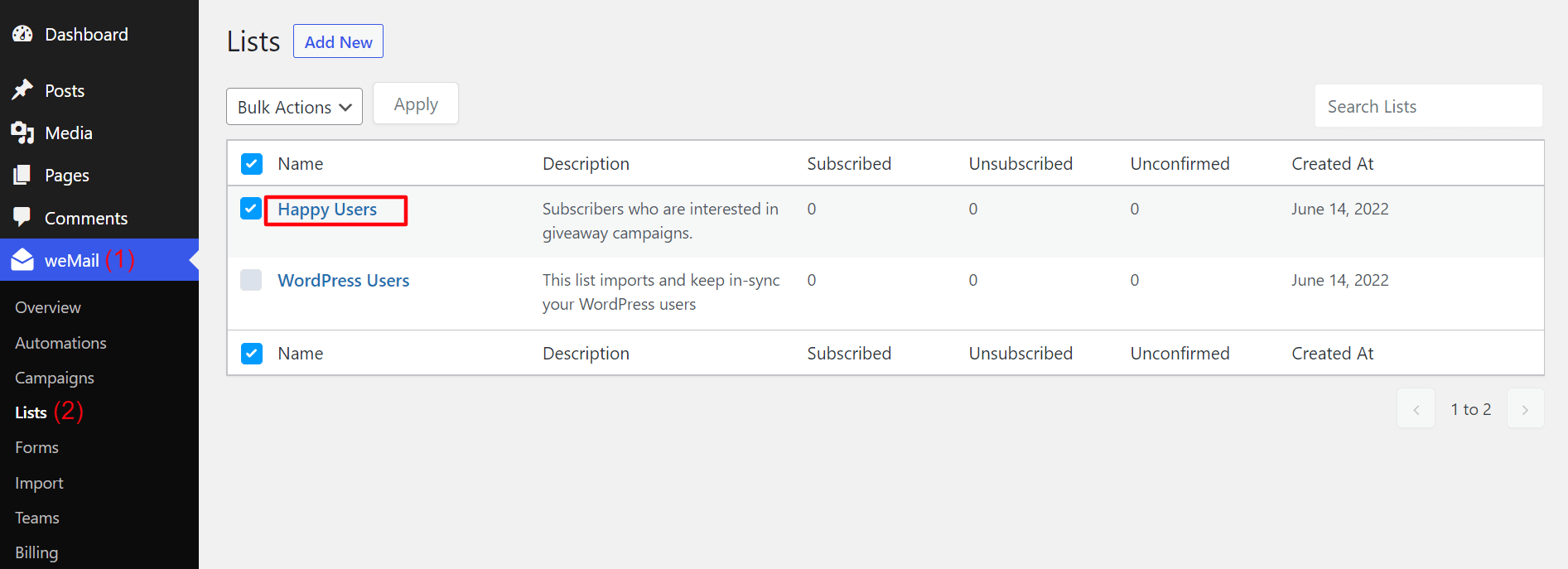This screenshot has height=569, width=1568.
Task: Go to weMail Teams submenu
Action: coord(37,518)
